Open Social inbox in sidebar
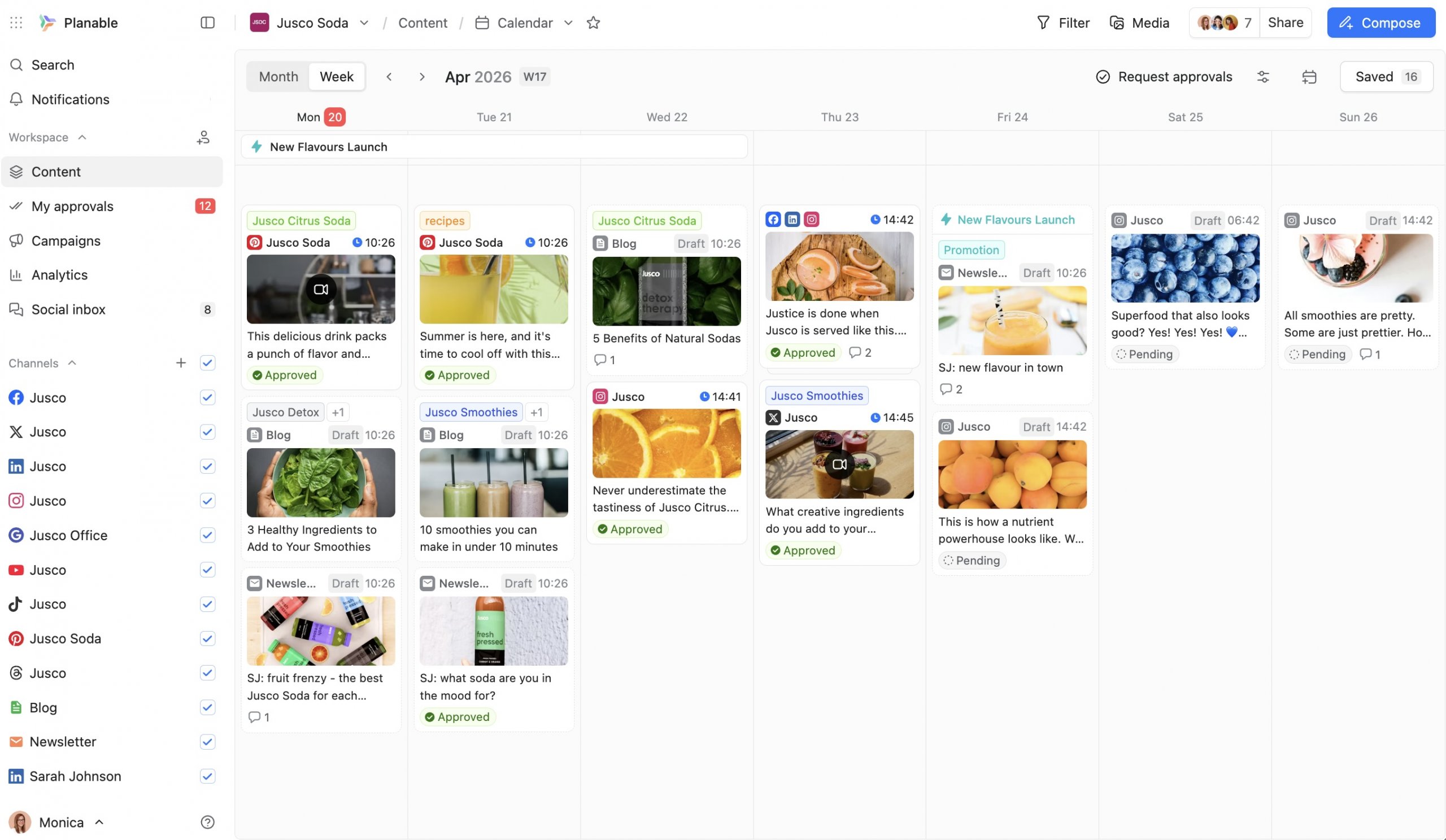The image size is (1446, 840). click(111, 309)
